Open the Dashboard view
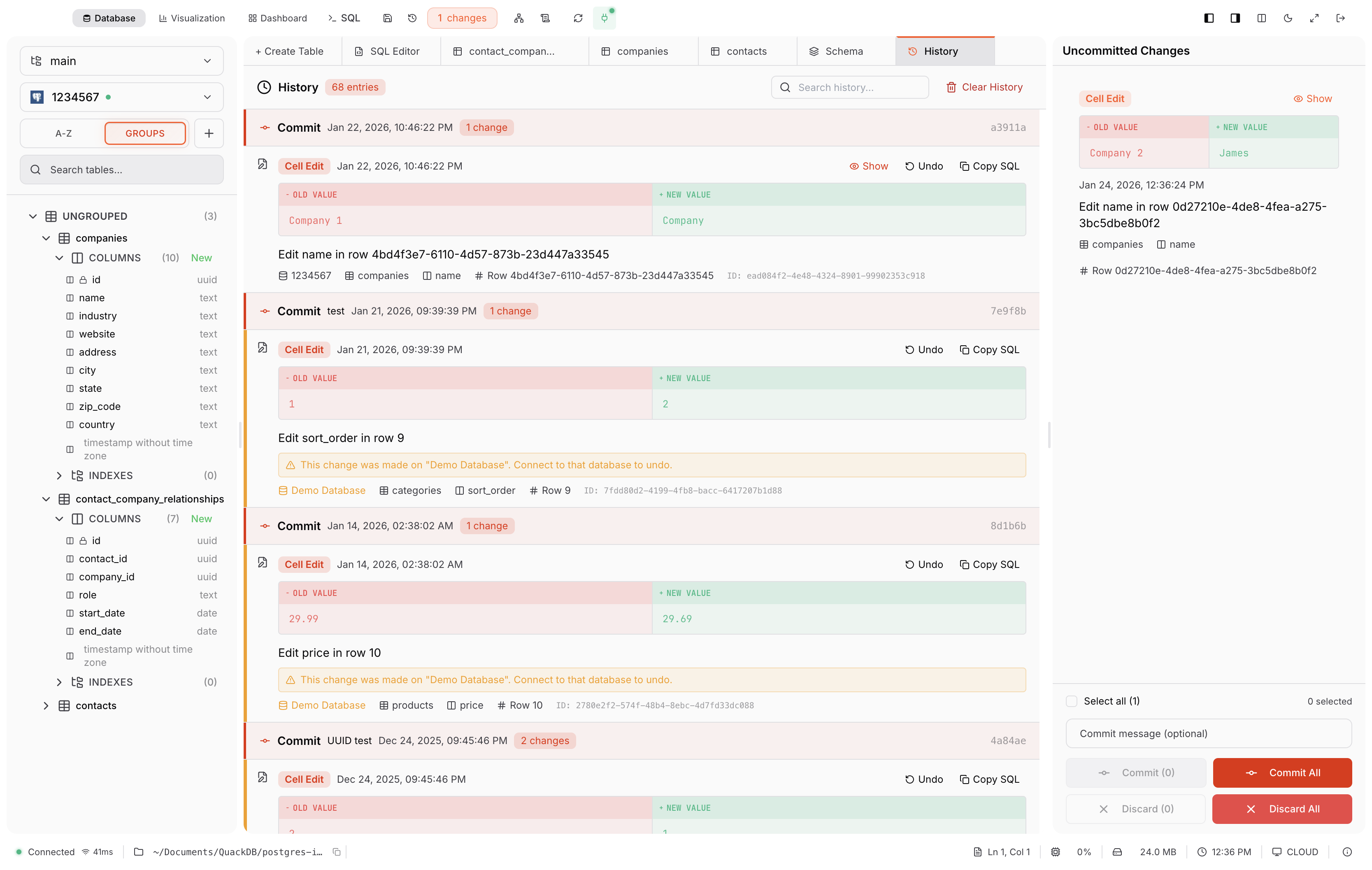 (277, 18)
